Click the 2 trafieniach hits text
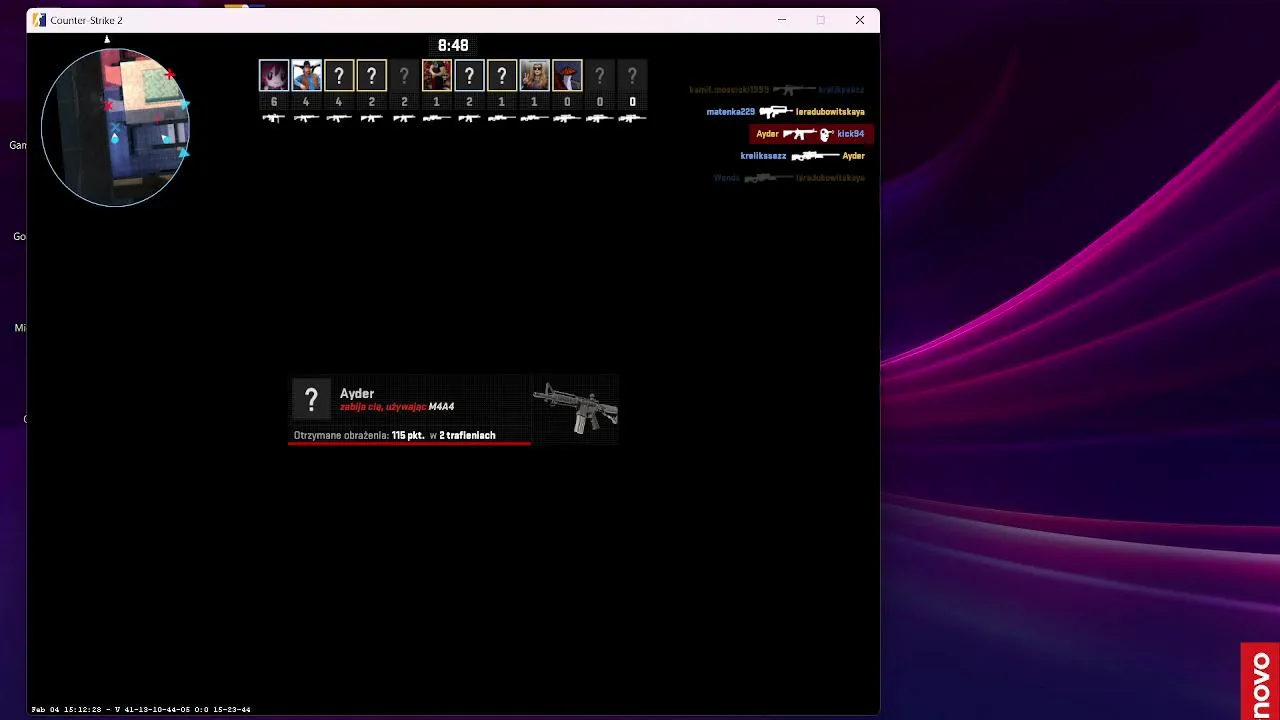Viewport: 1280px width, 720px height. (x=467, y=436)
